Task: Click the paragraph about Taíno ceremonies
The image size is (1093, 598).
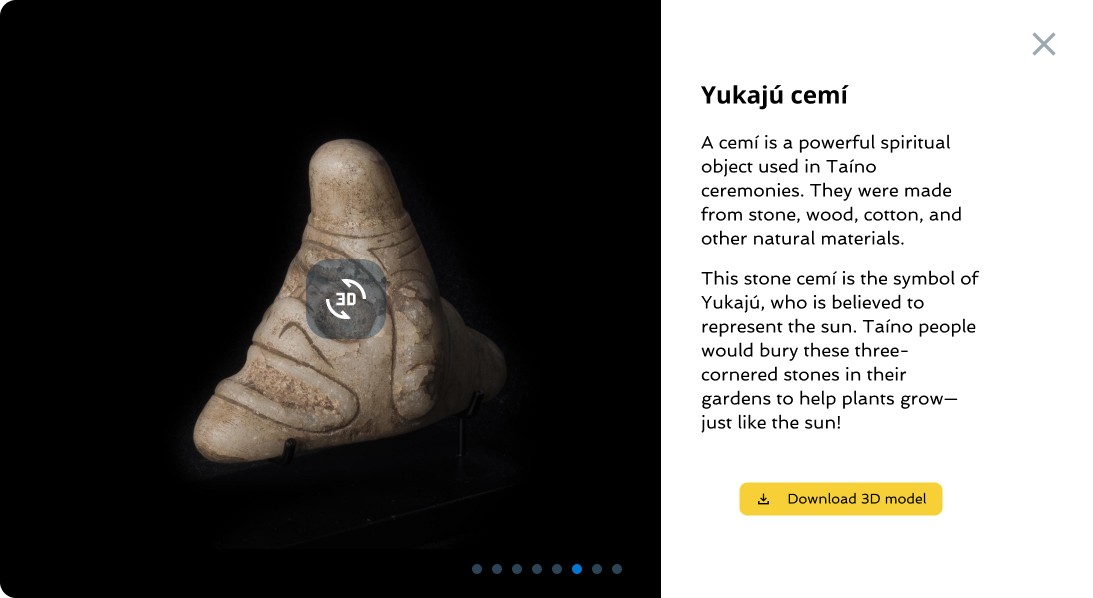Action: point(831,190)
